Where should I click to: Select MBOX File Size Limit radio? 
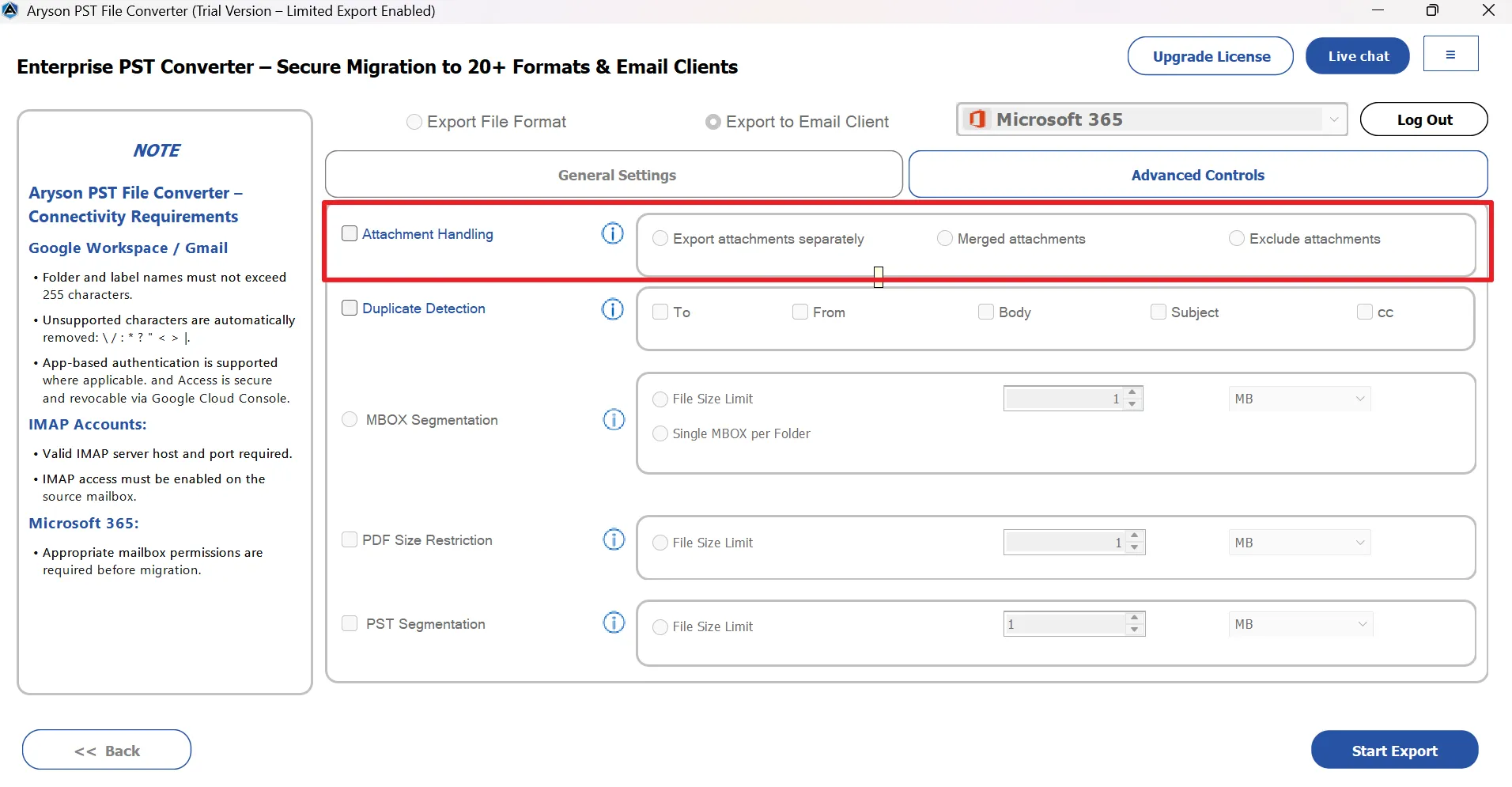[660, 399]
